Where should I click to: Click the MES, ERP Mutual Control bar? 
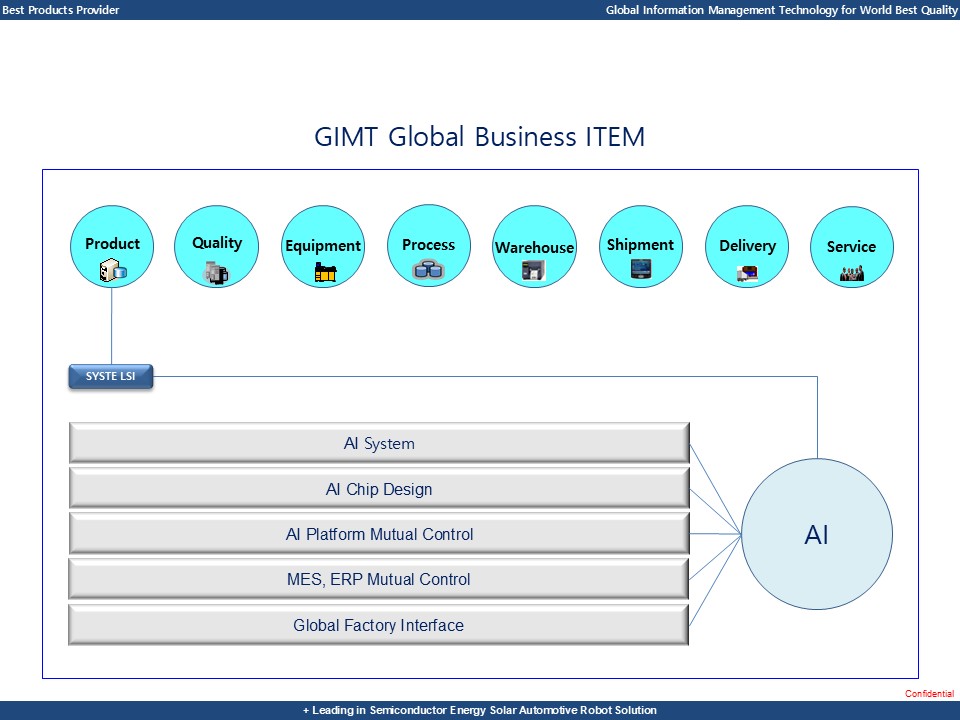pos(378,579)
